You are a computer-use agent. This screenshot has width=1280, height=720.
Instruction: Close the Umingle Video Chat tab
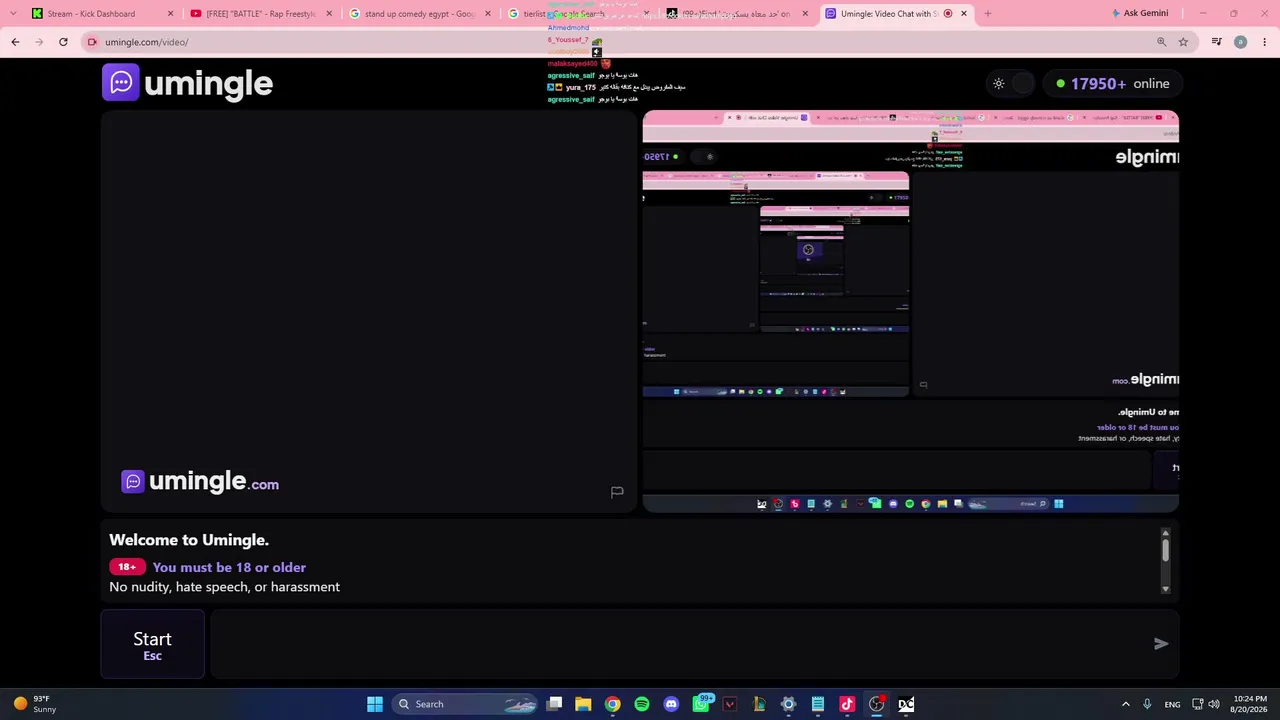963,14
